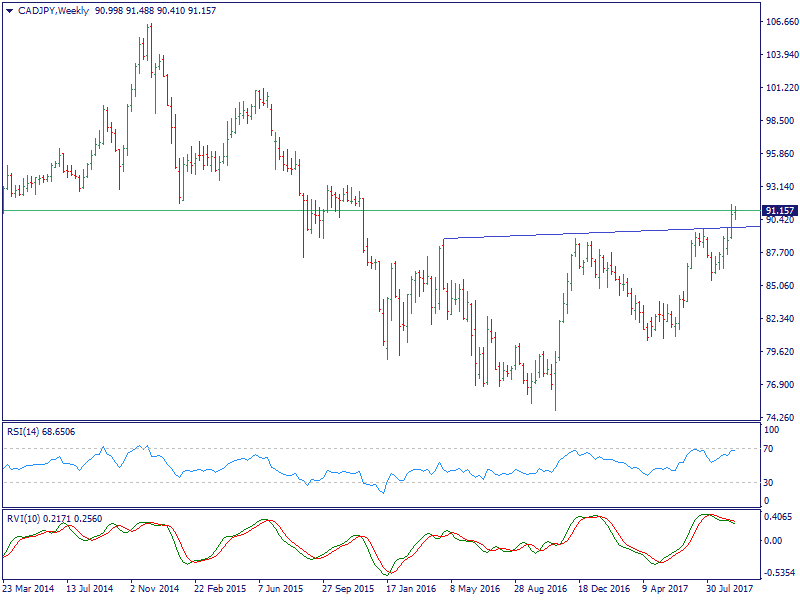The width and height of the screenshot is (800, 600).
Task: Click the triangle arrow beside CADJPY,Weekly
Action: click(7, 9)
